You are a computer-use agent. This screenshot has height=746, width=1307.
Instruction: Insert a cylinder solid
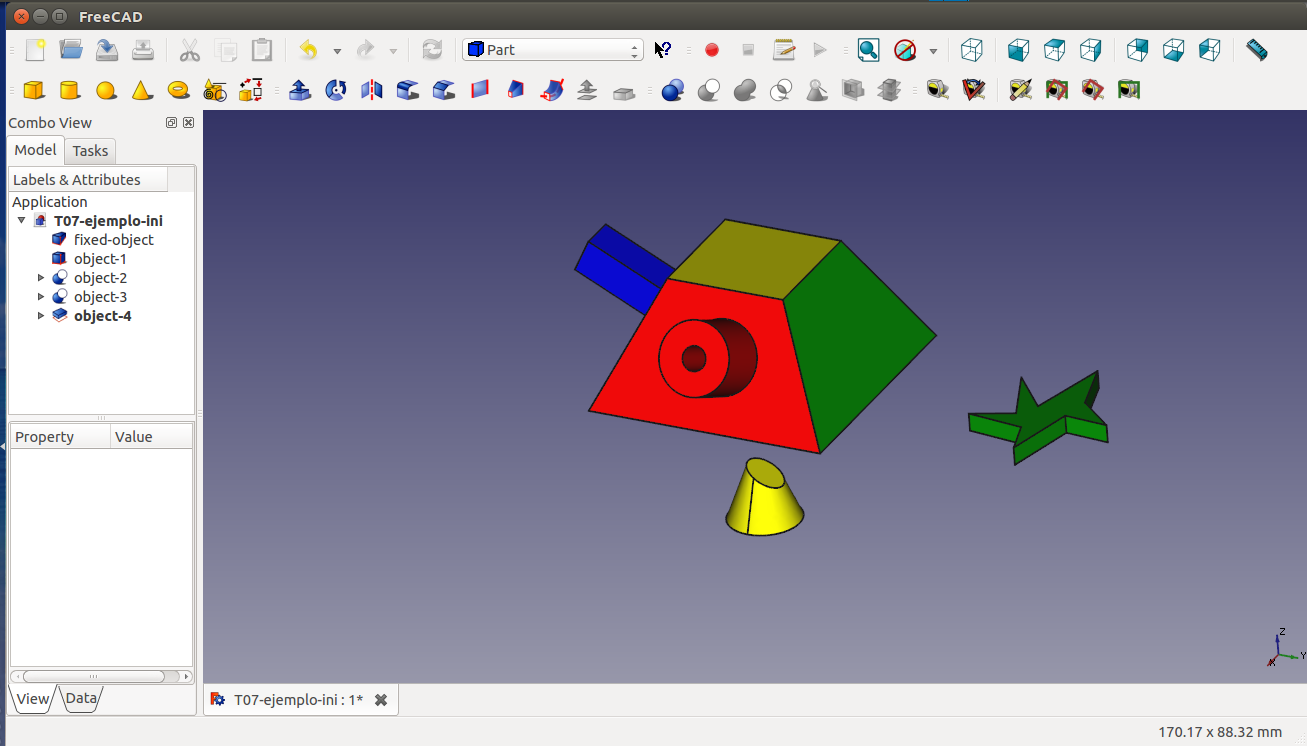pos(70,90)
